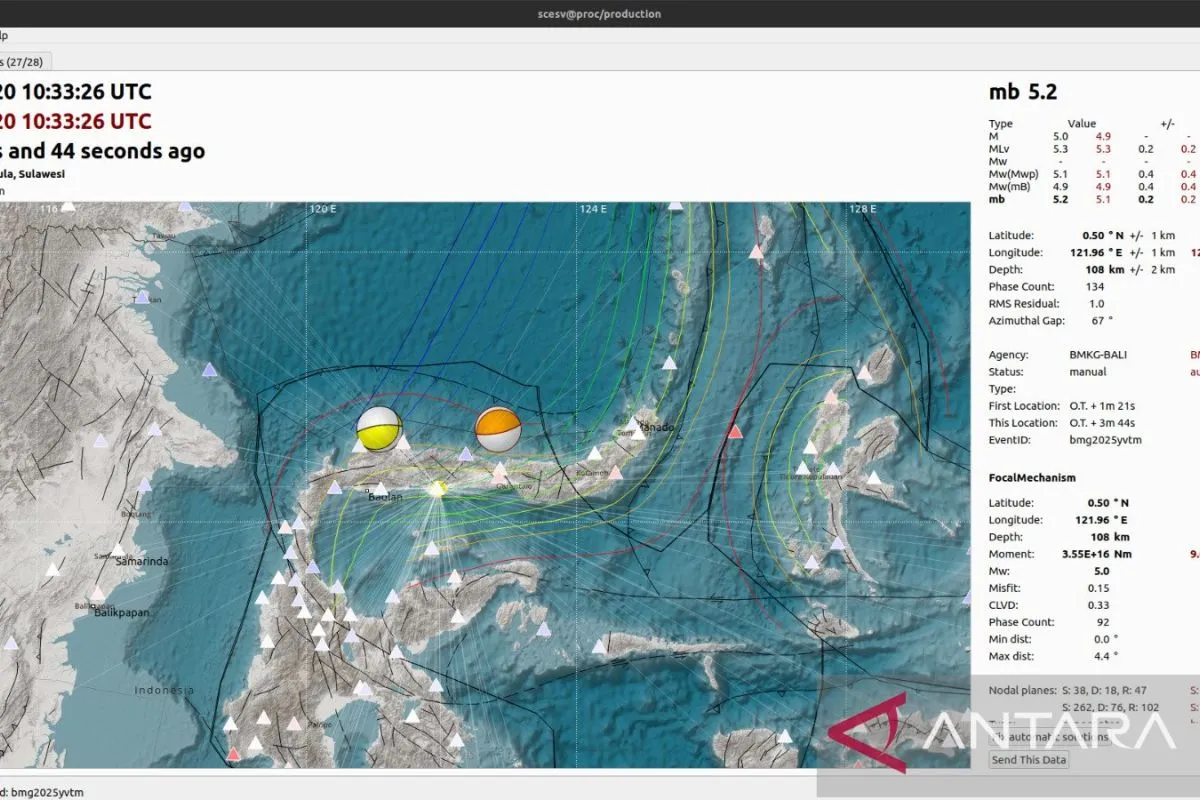Click station triangle beside the yellow beachball
This screenshot has width=1200, height=800.
click(x=403, y=441)
